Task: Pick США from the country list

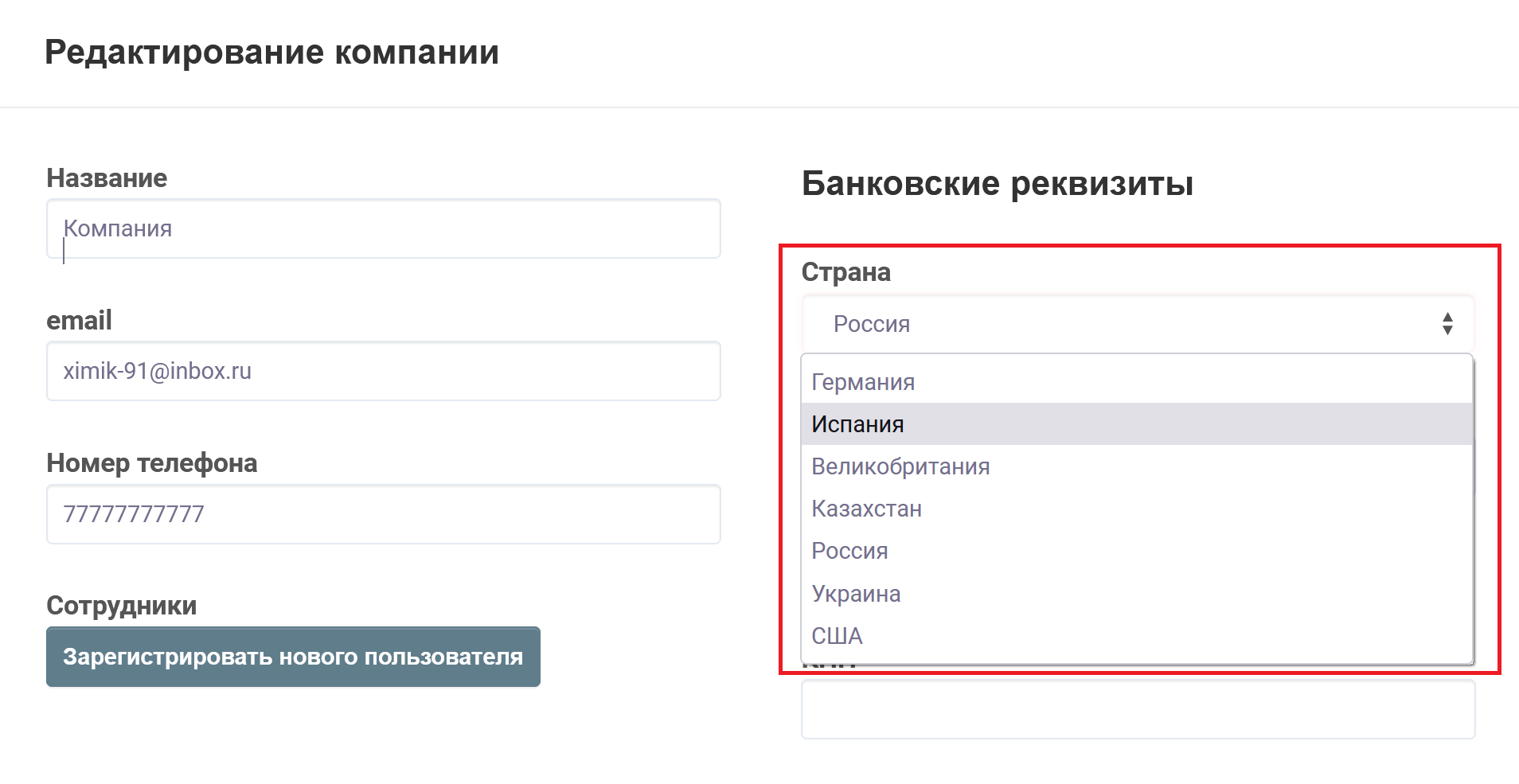Action: 837,636
